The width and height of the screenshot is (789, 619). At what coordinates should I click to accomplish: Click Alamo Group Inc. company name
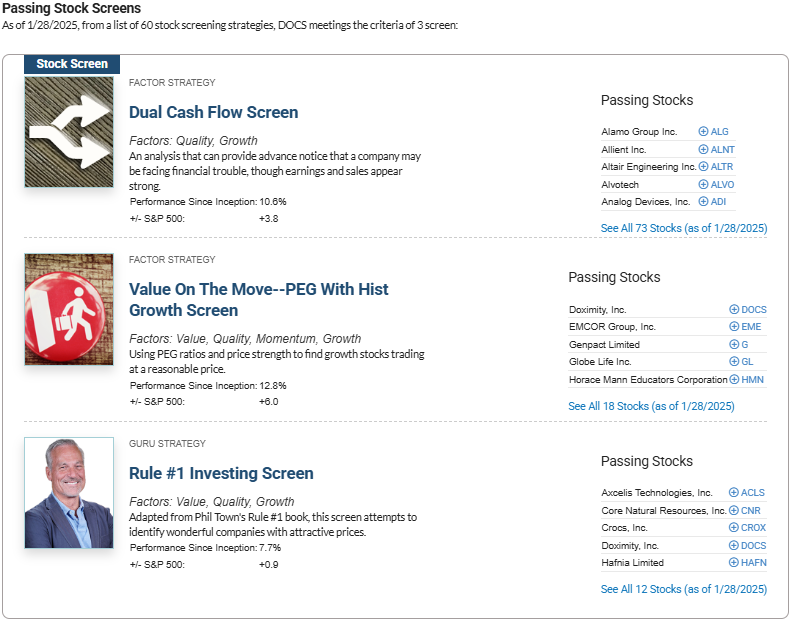639,132
